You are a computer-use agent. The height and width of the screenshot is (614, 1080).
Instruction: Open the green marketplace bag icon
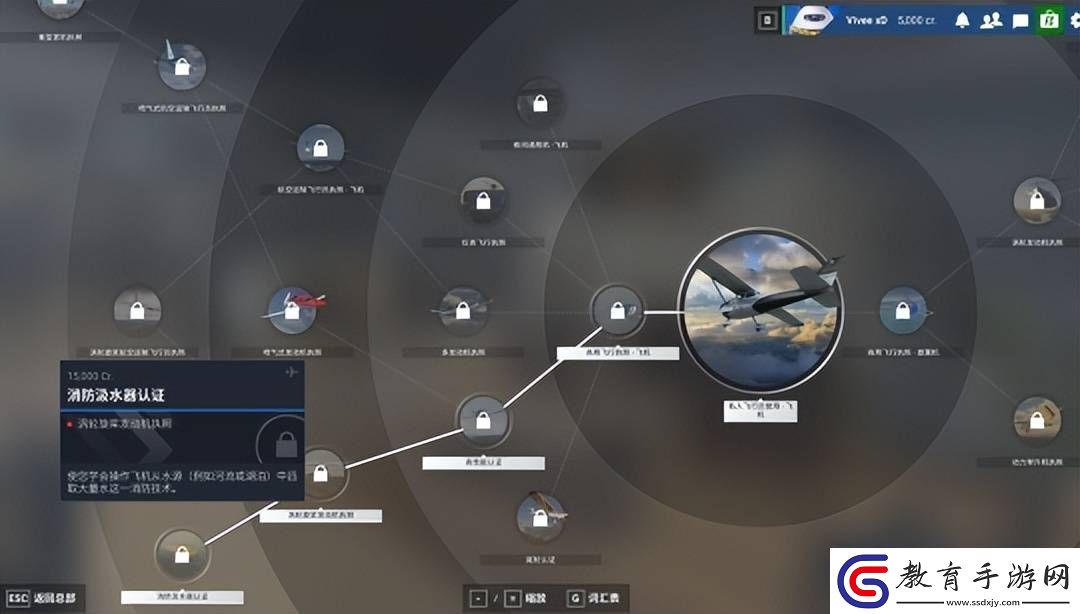(x=1049, y=20)
